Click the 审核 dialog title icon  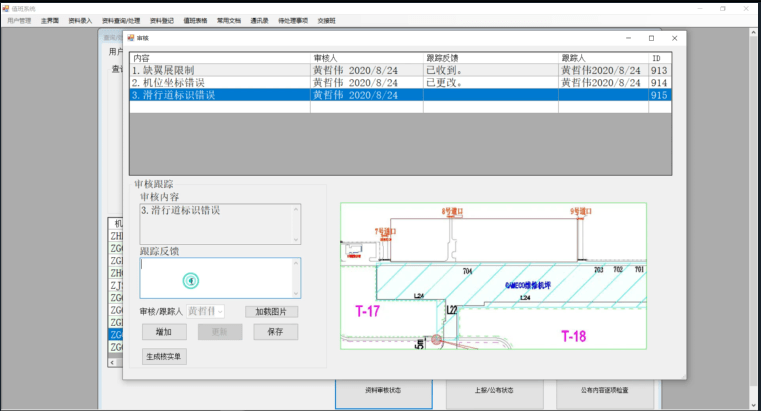click(x=131, y=38)
